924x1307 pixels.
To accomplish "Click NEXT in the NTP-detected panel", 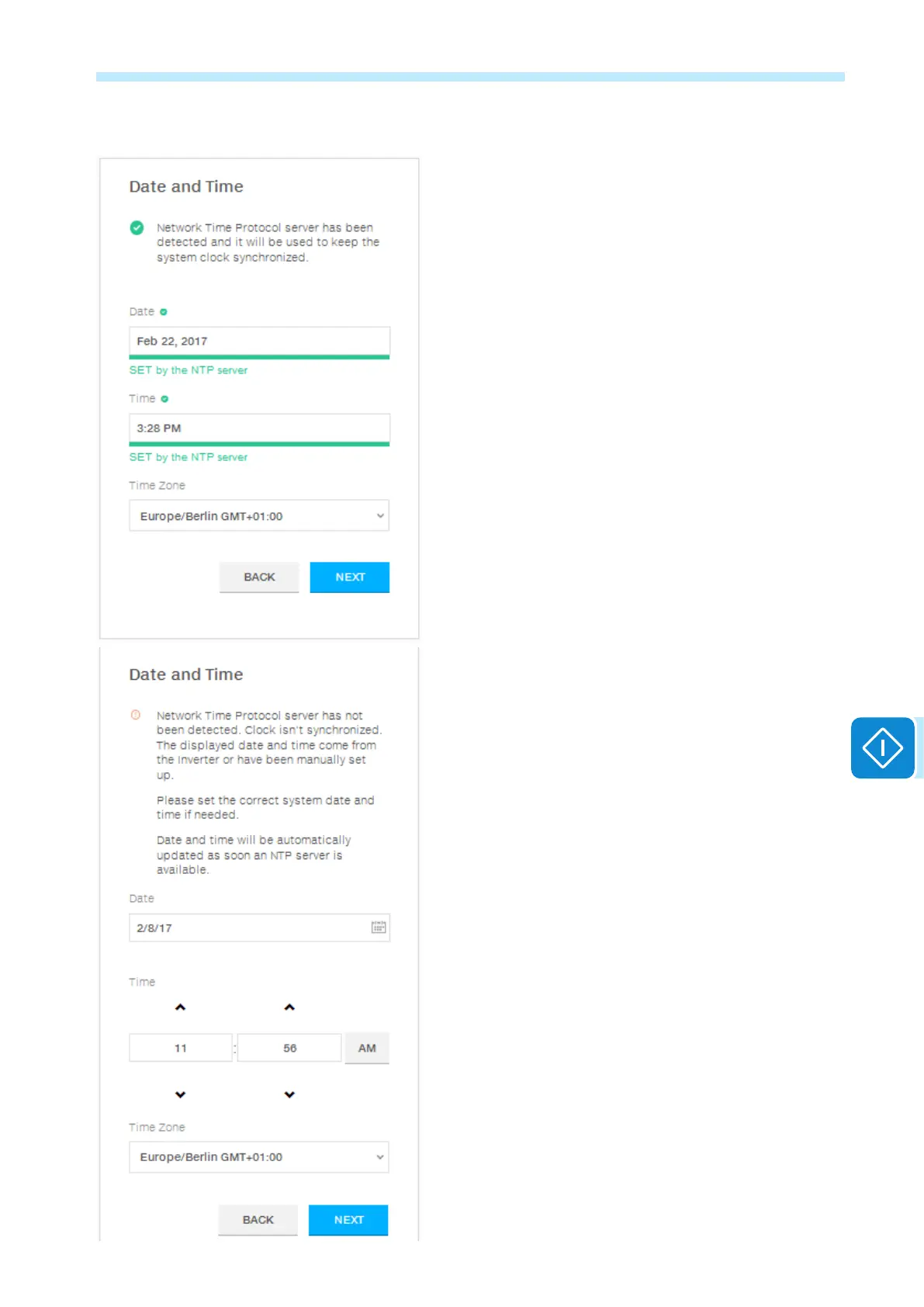I will (350, 577).
